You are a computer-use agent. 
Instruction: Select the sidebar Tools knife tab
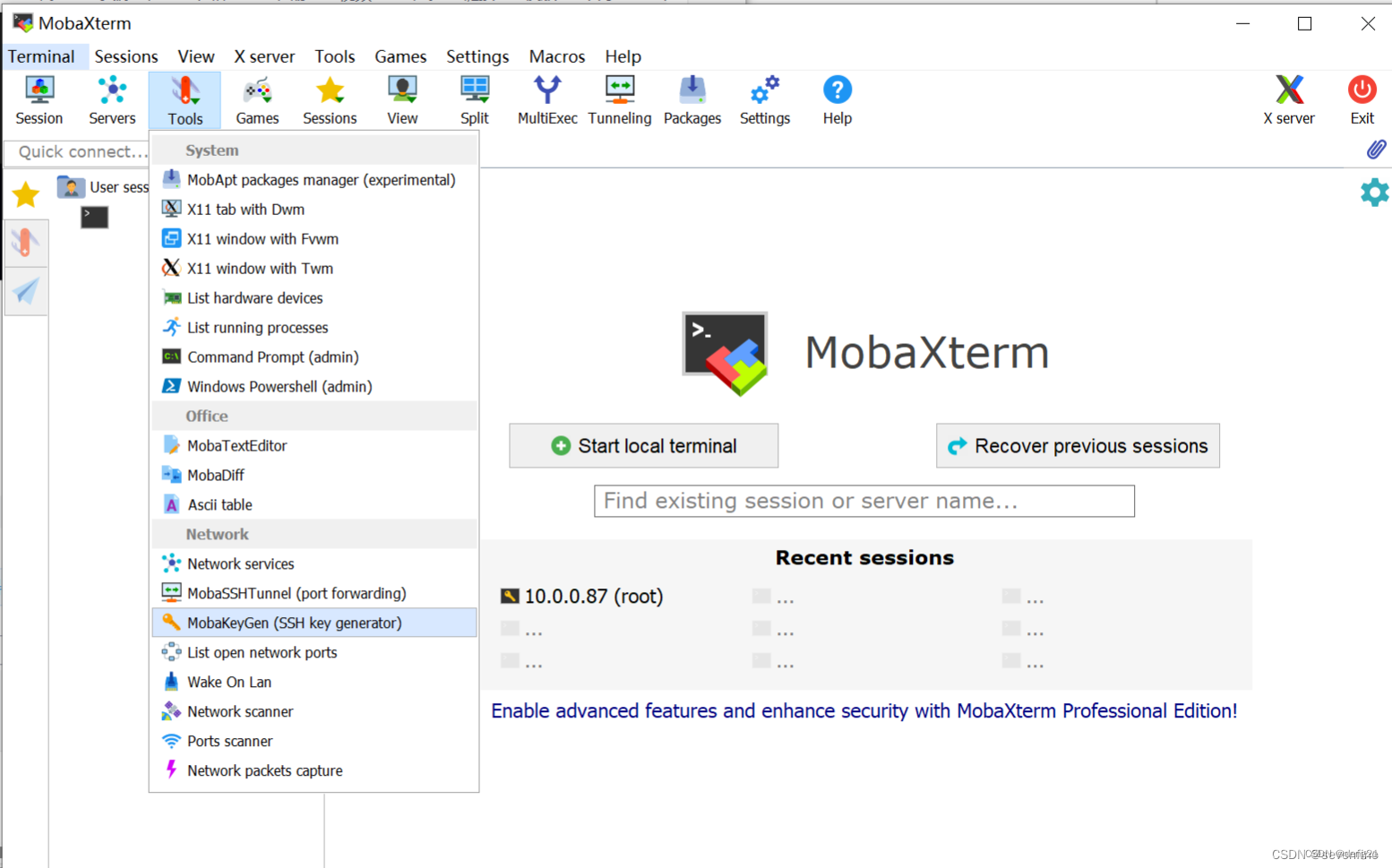click(26, 242)
